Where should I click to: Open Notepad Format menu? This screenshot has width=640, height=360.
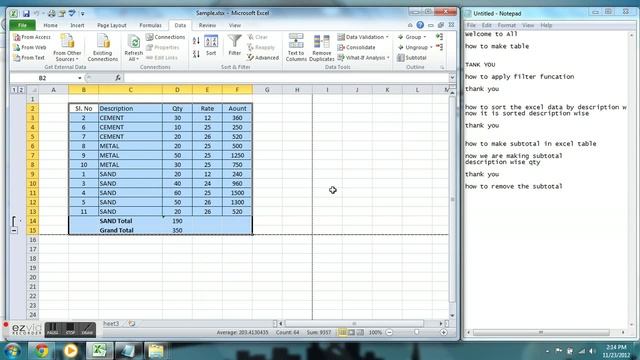tap(507, 25)
